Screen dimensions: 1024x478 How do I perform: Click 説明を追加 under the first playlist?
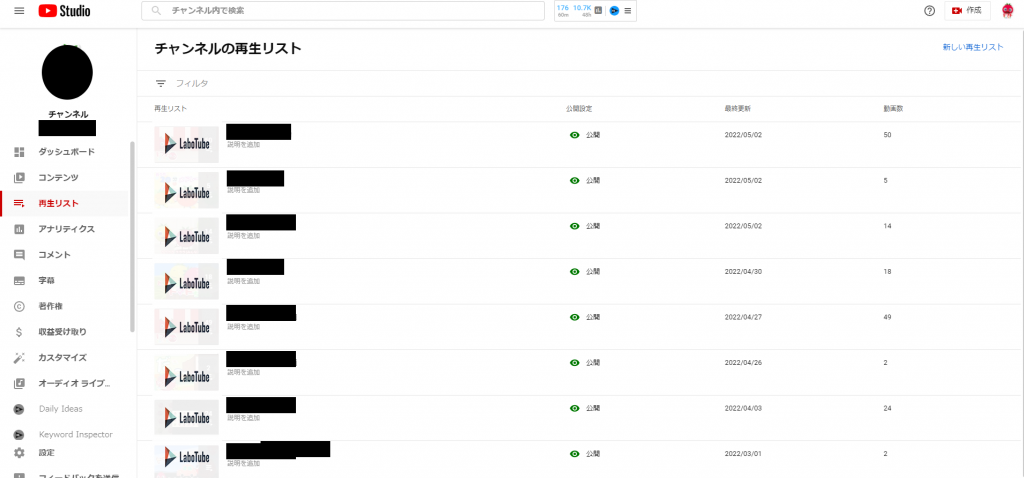(243, 145)
